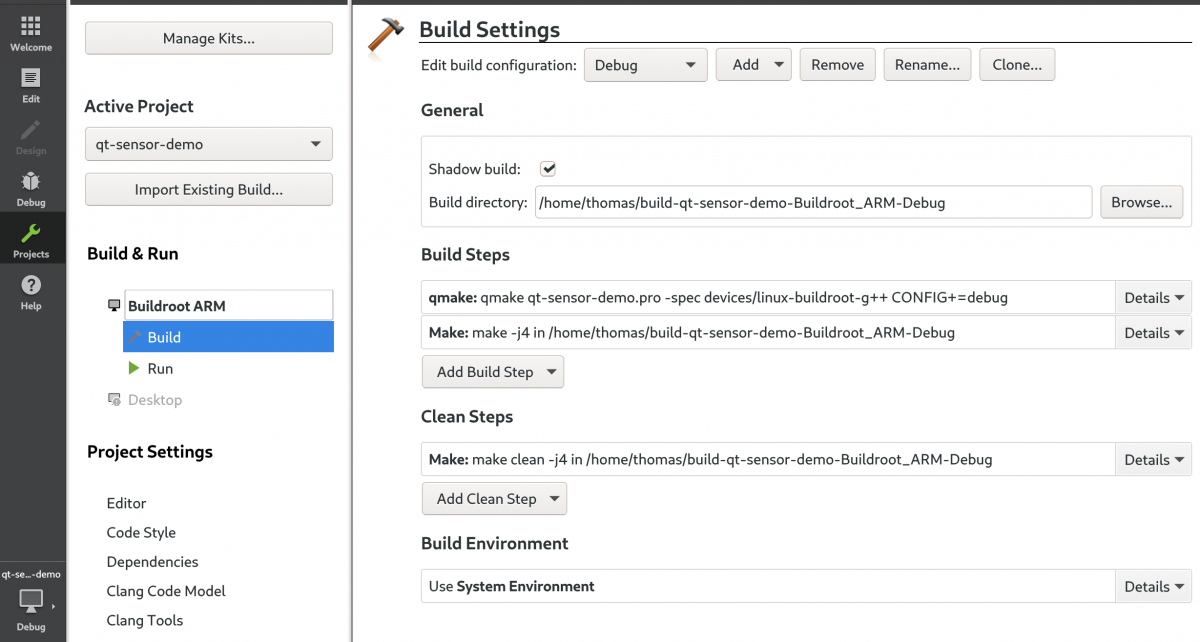Click the Manage Kits... button
This screenshot has width=1200, height=642.
click(x=208, y=38)
